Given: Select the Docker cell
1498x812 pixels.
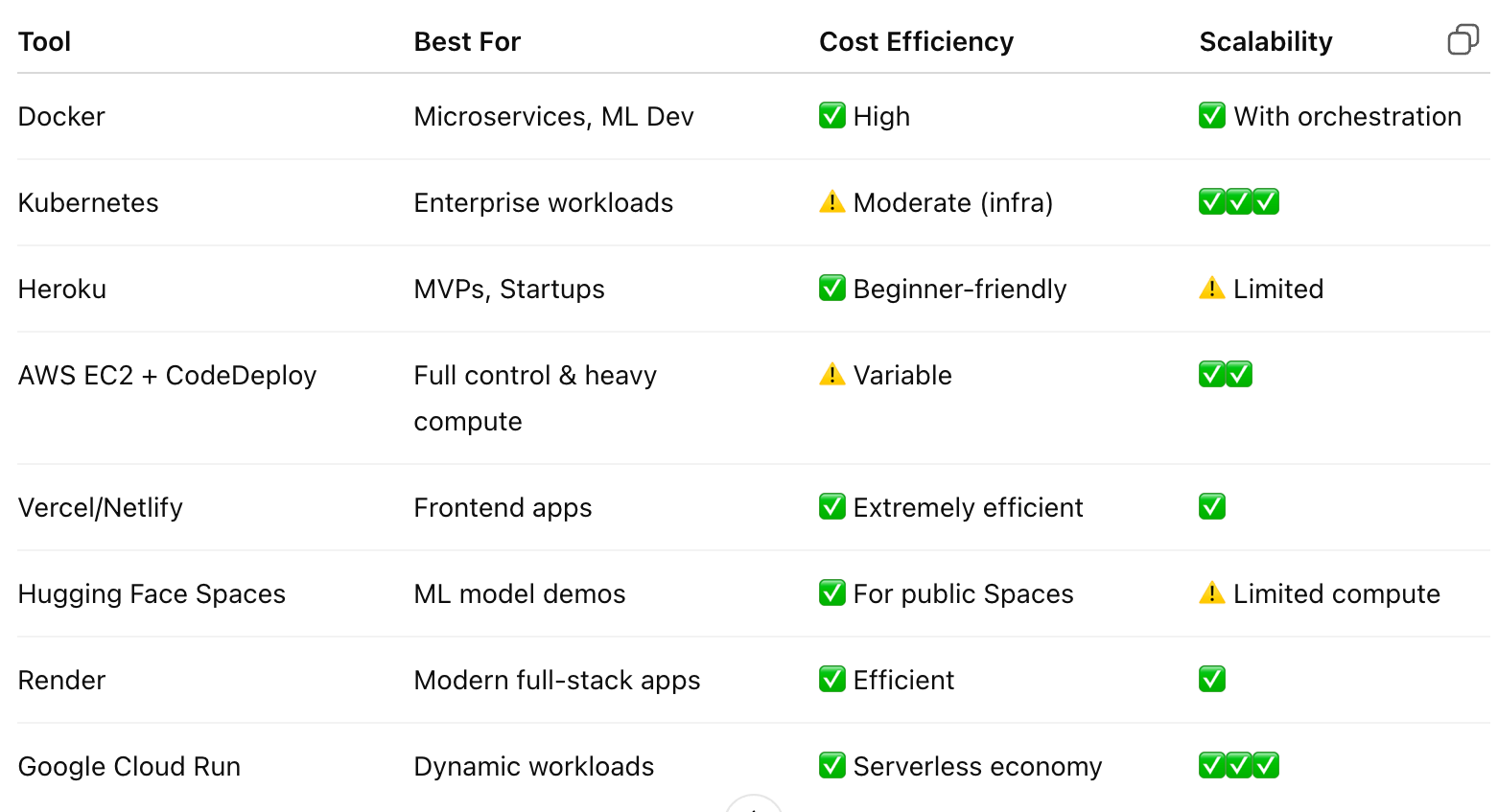Looking at the screenshot, I should (61, 116).
